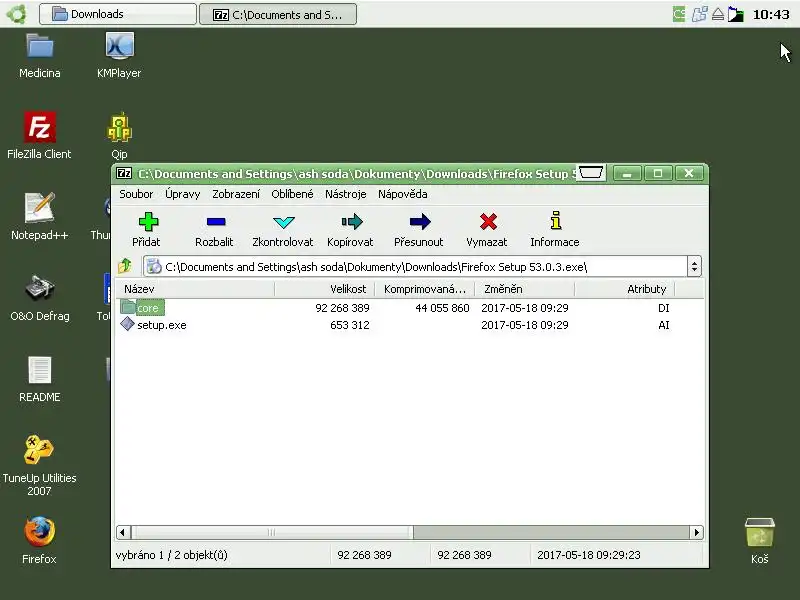The height and width of the screenshot is (600, 800).
Task: Click status text vybráno 1 / 2 objekt(ů)
Action: coord(171,555)
